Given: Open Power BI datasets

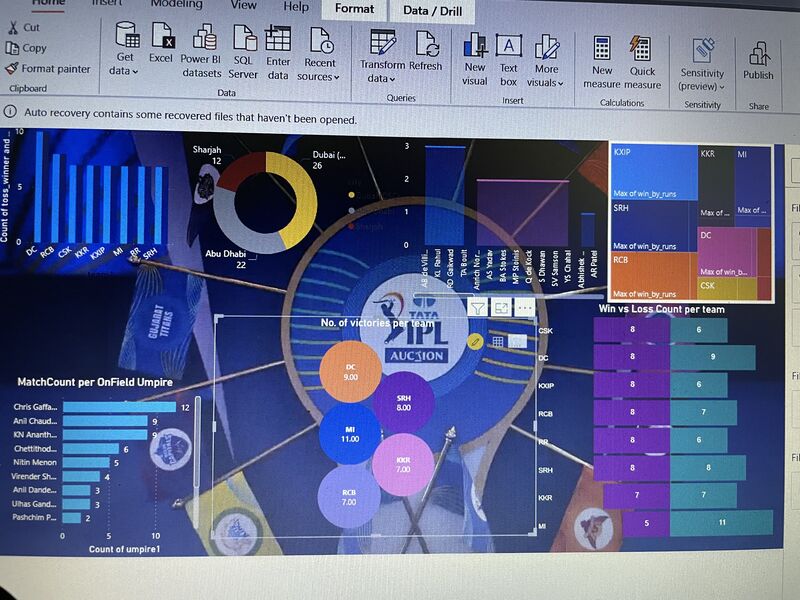Looking at the screenshot, I should tap(202, 51).
